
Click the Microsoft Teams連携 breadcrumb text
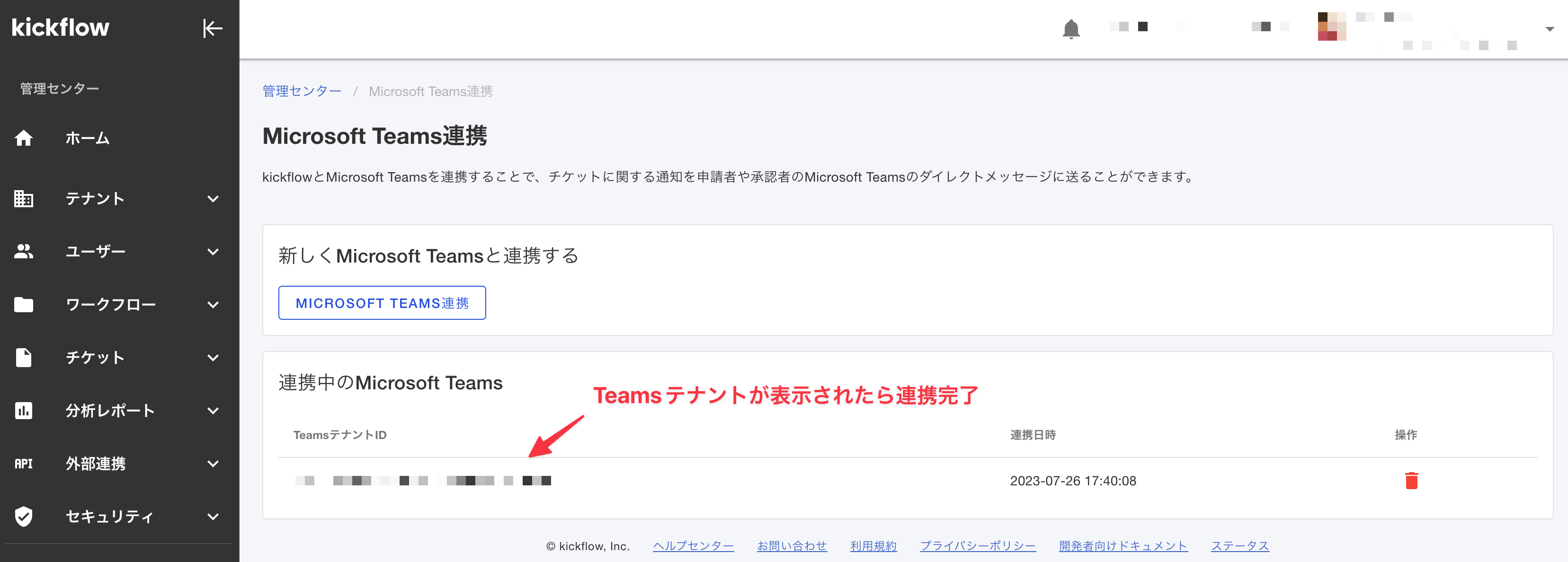pos(431,91)
